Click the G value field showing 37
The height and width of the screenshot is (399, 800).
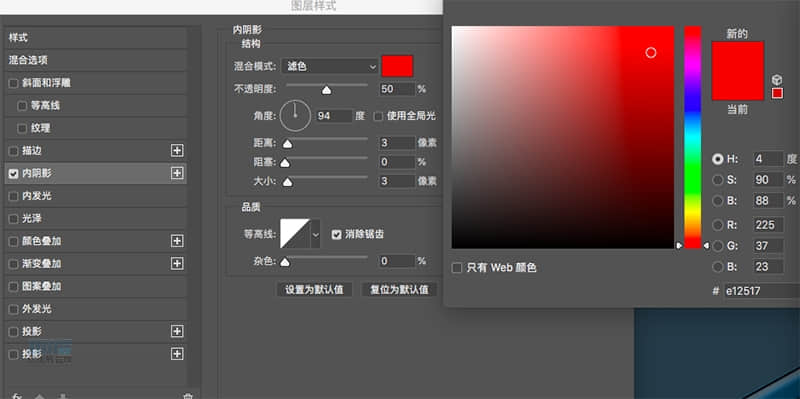click(768, 246)
